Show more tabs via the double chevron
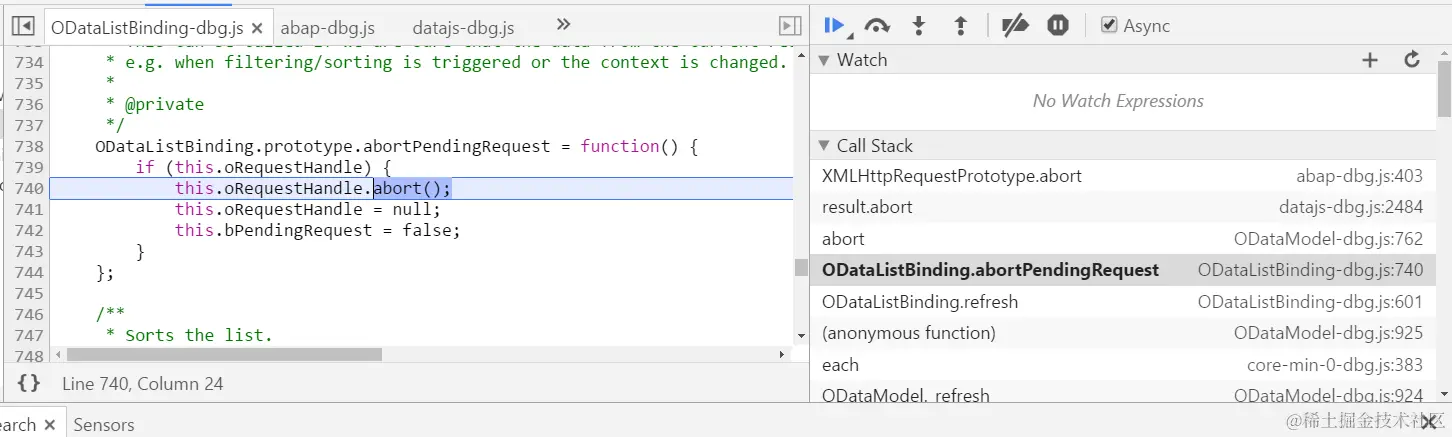Viewport: 1452px width, 437px height. pyautogui.click(x=563, y=25)
